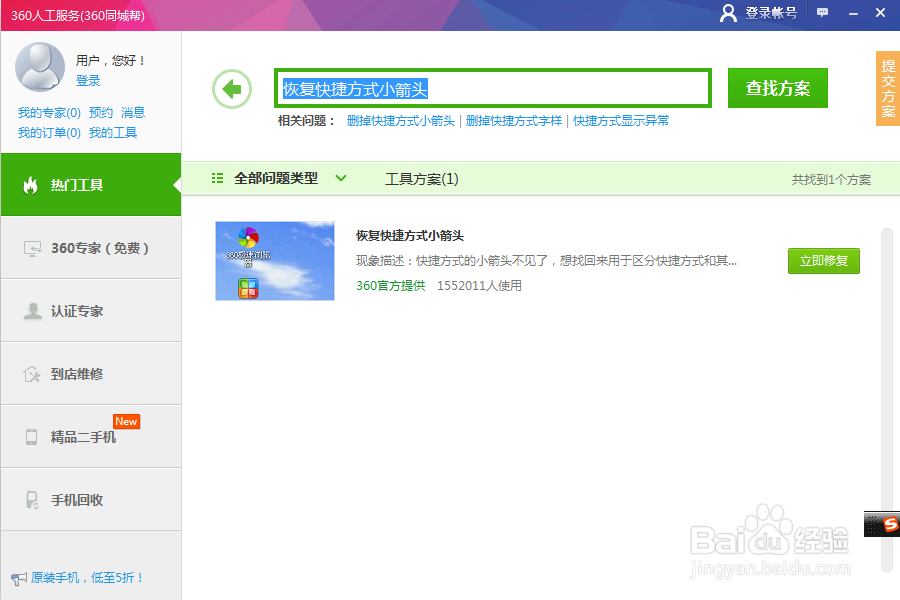Select 手机回收 in the sidebar

point(91,500)
